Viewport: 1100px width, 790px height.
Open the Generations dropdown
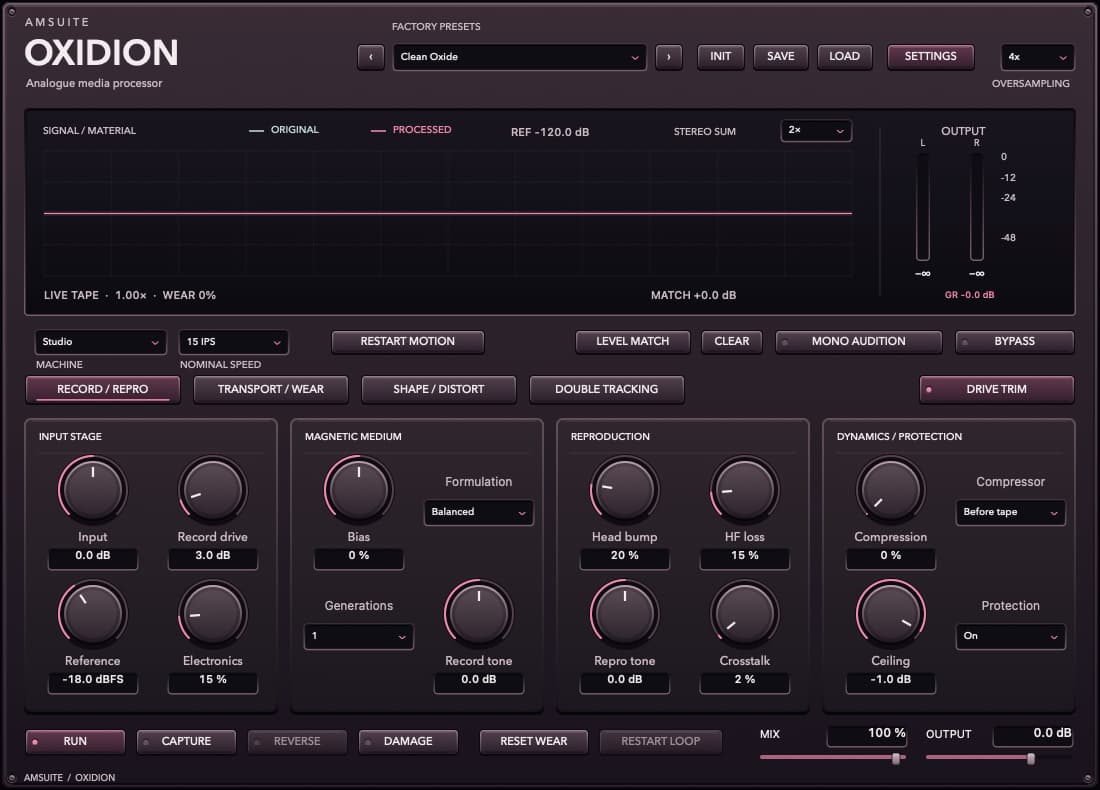coord(358,636)
